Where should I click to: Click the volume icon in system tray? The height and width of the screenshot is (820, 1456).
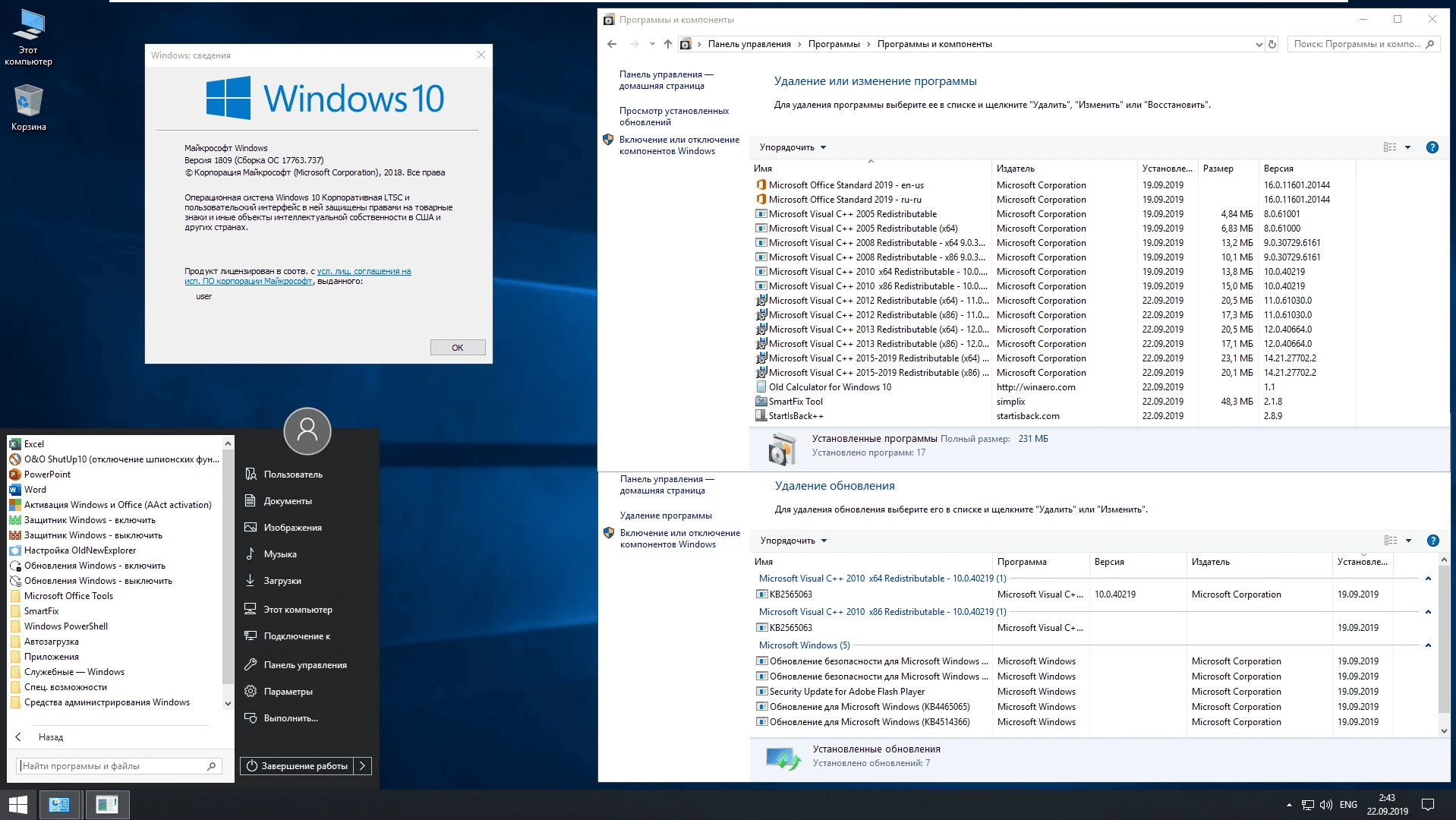coord(1326,805)
